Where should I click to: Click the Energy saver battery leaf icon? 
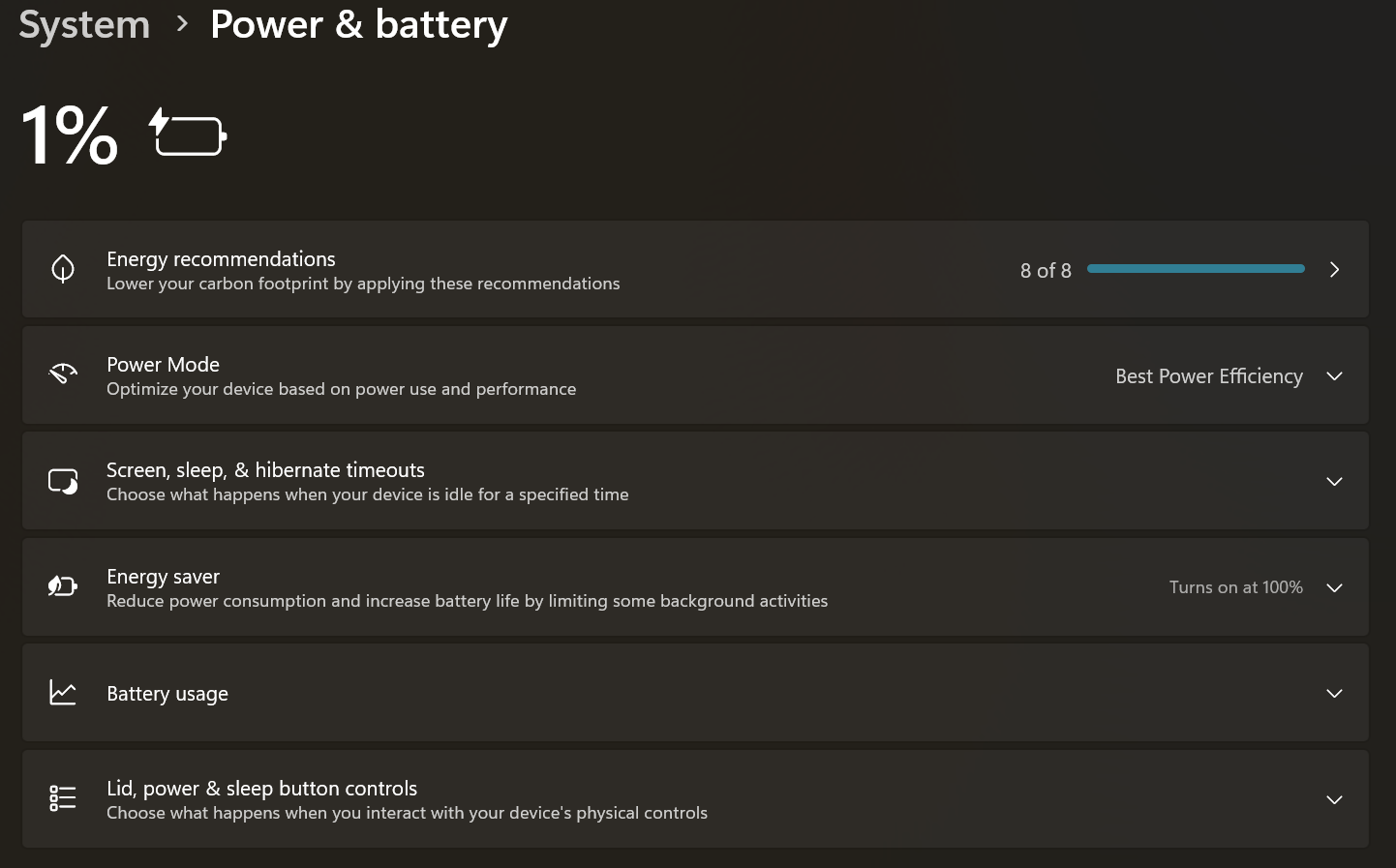click(x=63, y=586)
